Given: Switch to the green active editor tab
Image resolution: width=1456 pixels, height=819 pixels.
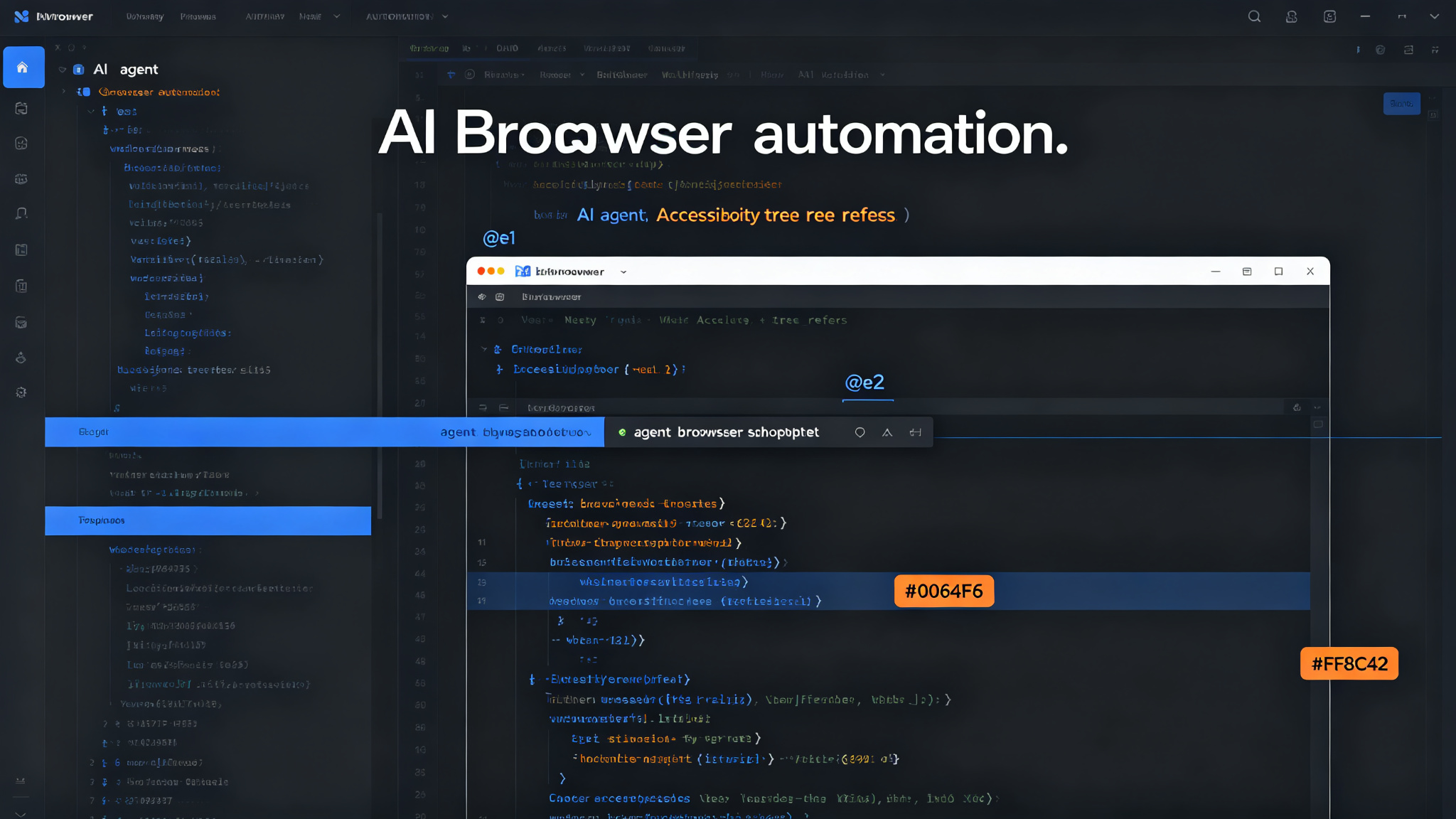Looking at the screenshot, I should click(429, 48).
